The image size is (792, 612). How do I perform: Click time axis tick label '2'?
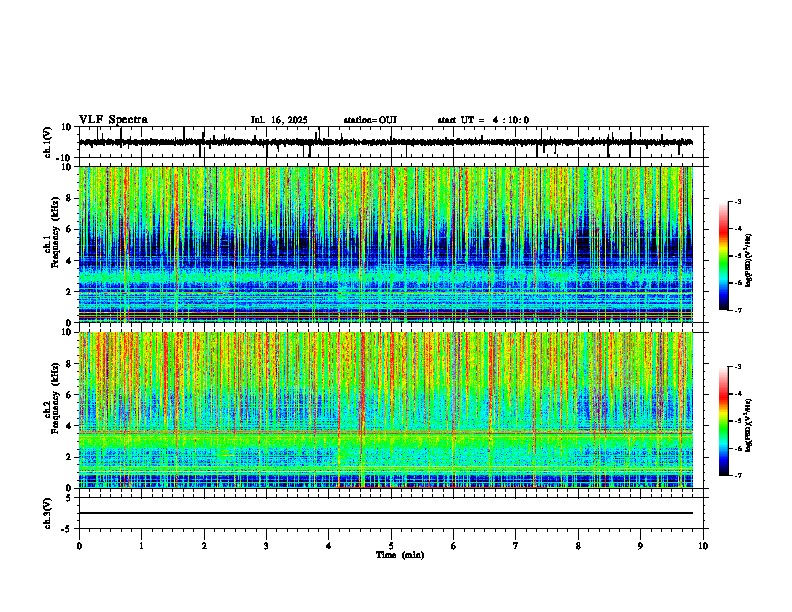point(204,546)
